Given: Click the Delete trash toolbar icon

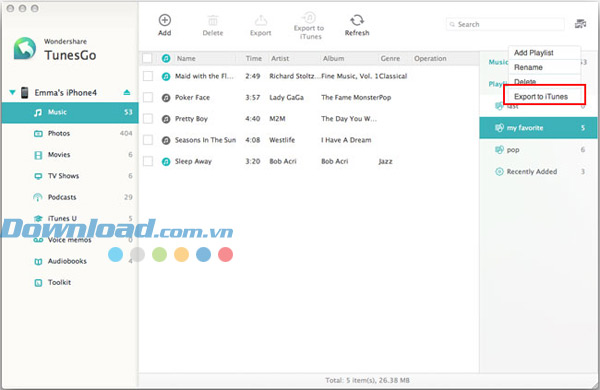Looking at the screenshot, I should tap(213, 20).
